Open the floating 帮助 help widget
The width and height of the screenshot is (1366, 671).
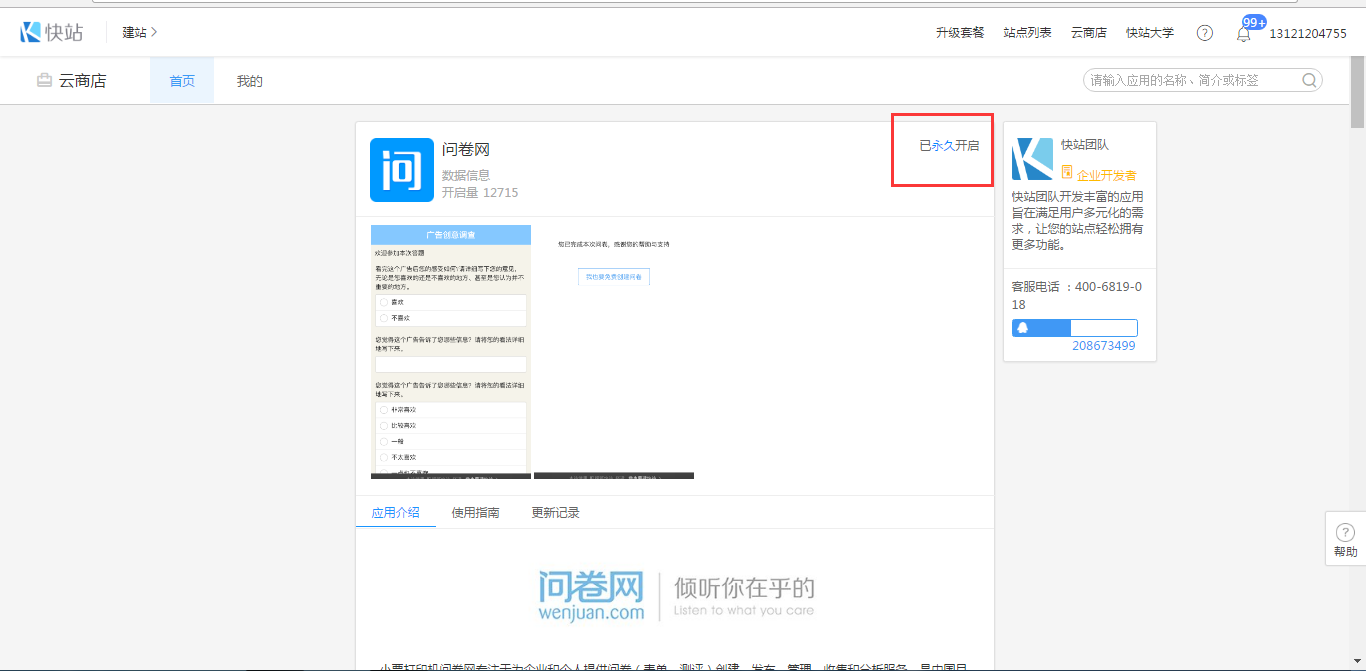[x=1345, y=540]
